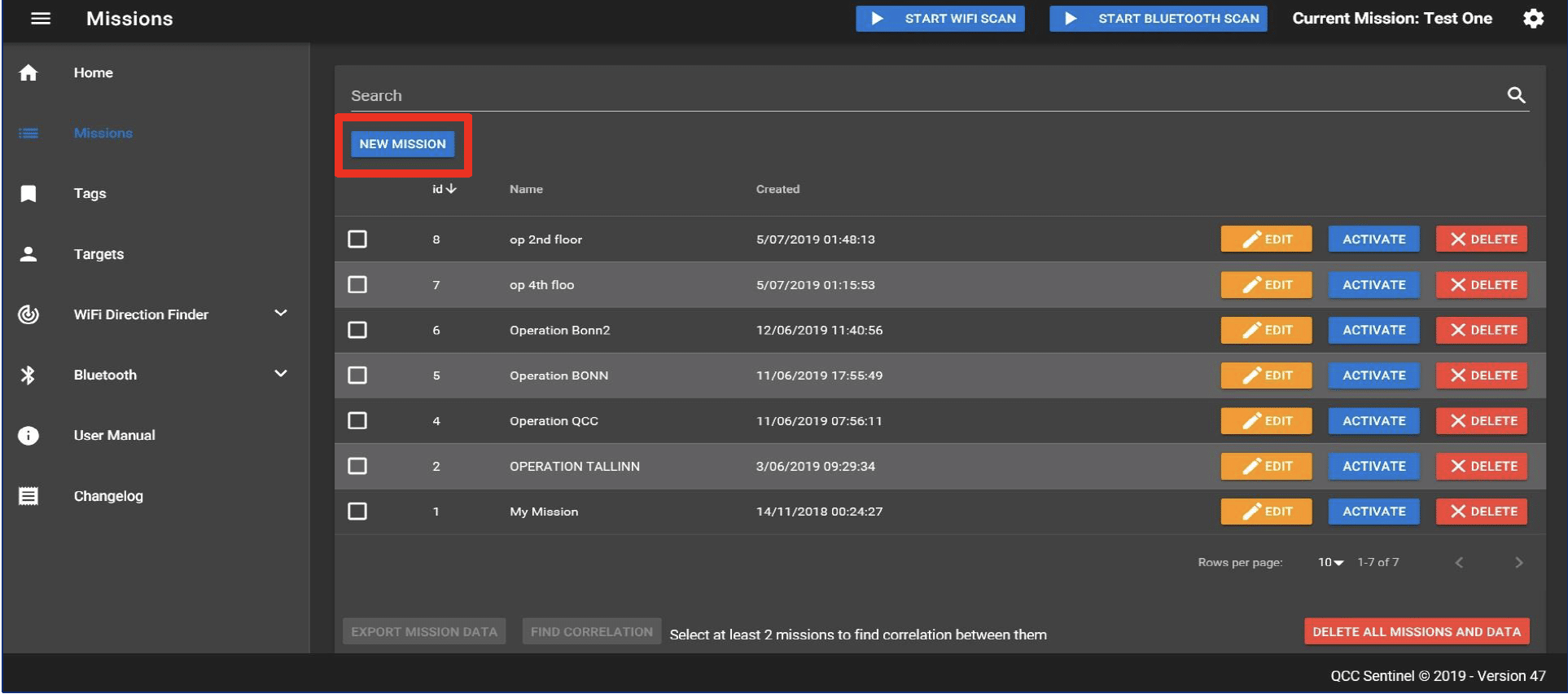
Task: Sort by the Name column header
Action: coord(526,189)
